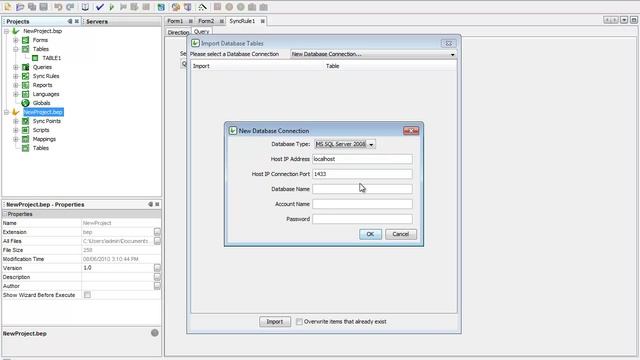Close the Projects panel

click(x=77, y=21)
